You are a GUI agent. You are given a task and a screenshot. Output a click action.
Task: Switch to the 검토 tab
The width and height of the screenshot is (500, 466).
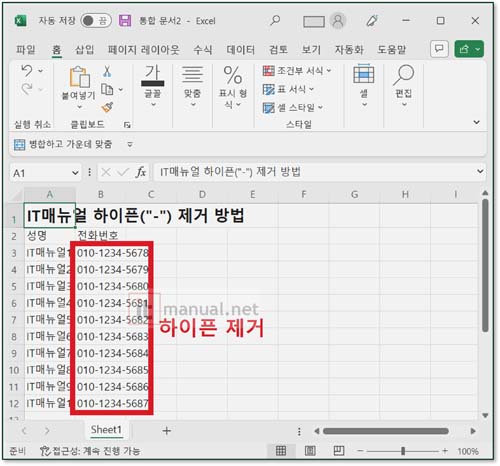(278, 50)
